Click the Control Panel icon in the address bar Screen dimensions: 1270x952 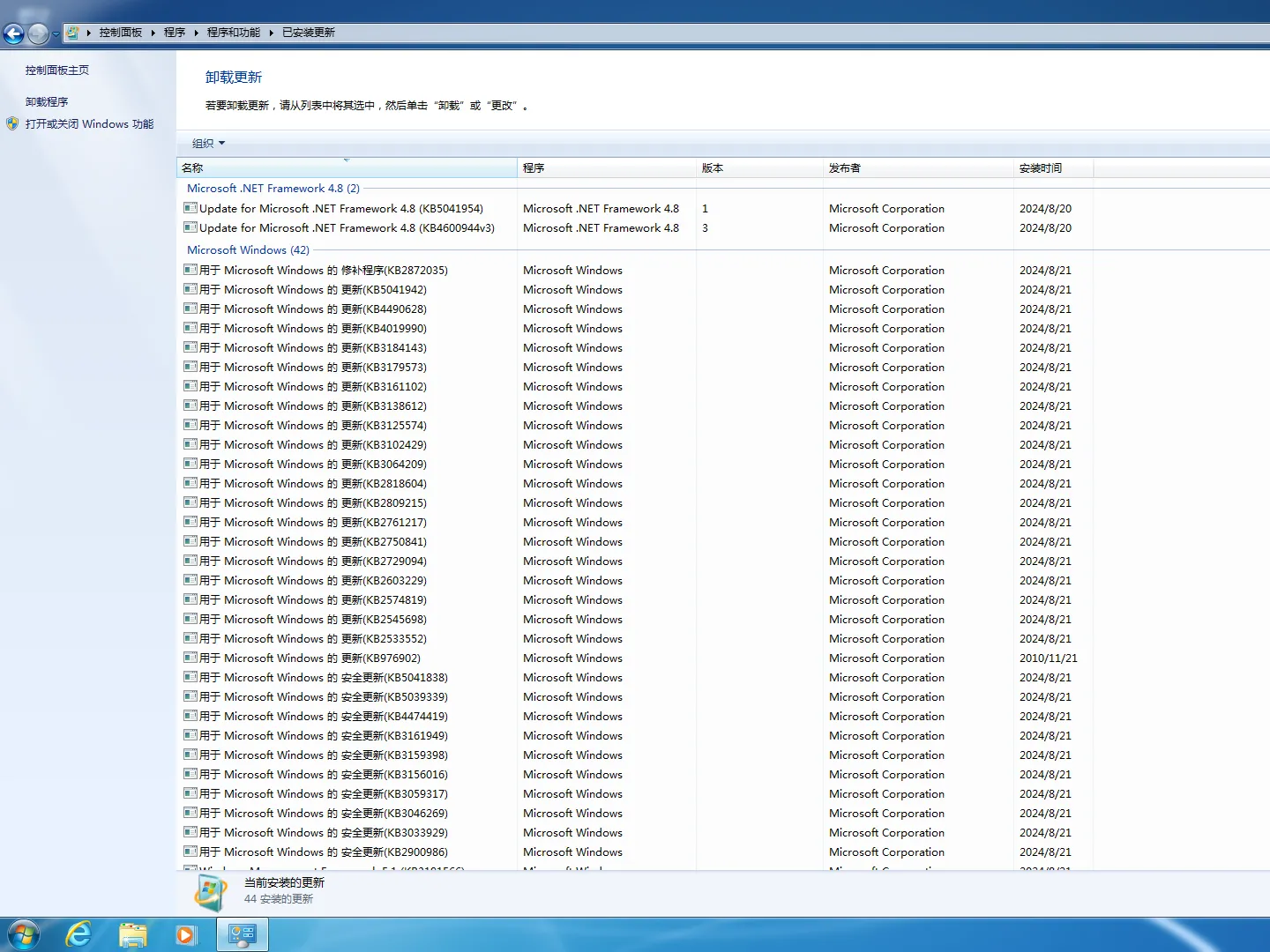click(74, 32)
